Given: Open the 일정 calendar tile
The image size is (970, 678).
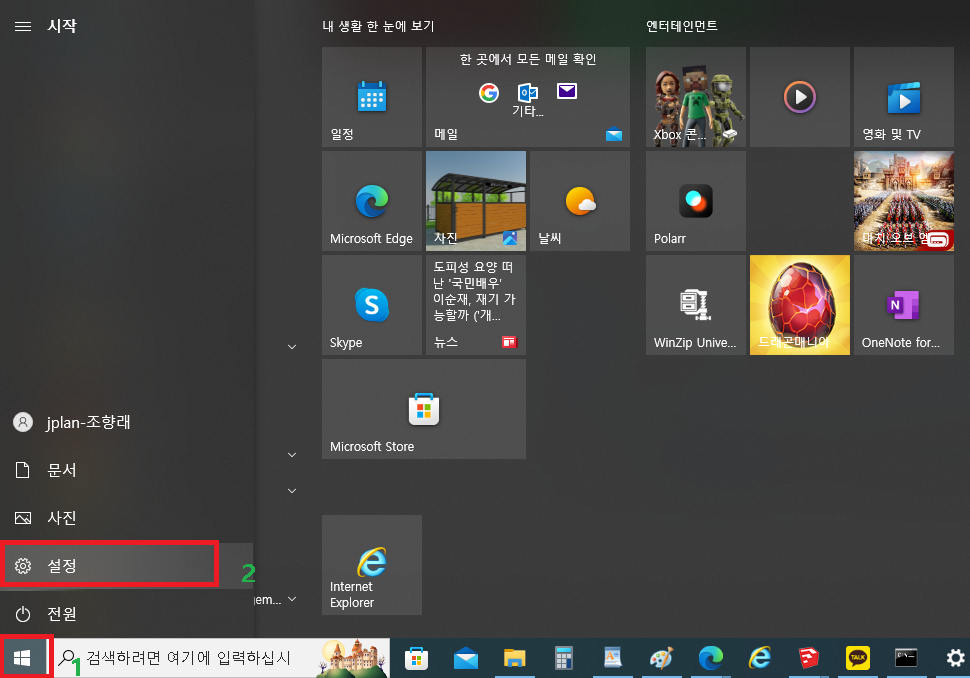Looking at the screenshot, I should 372,97.
